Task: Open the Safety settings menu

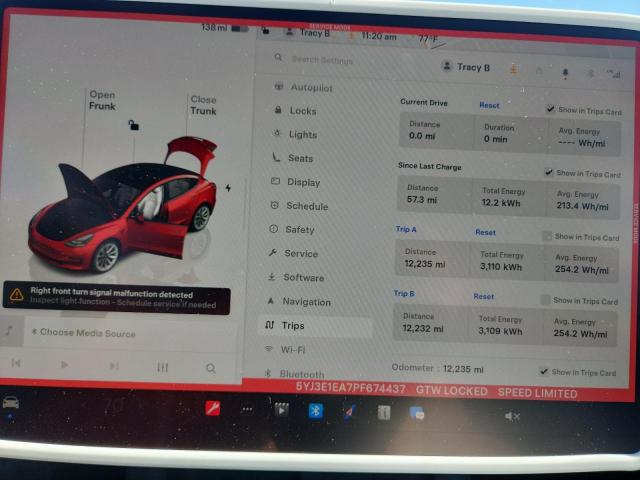Action: click(x=292, y=229)
